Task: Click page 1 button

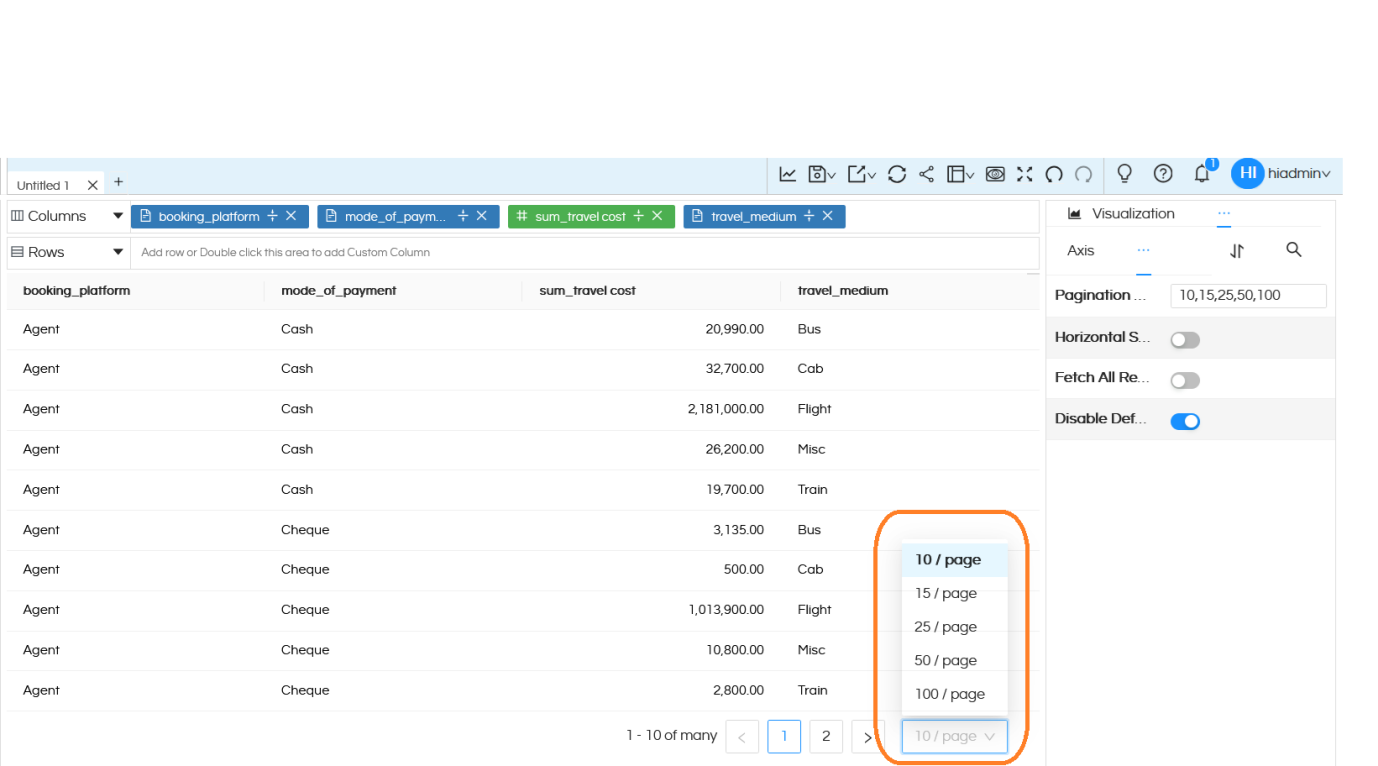Action: pyautogui.click(x=784, y=737)
